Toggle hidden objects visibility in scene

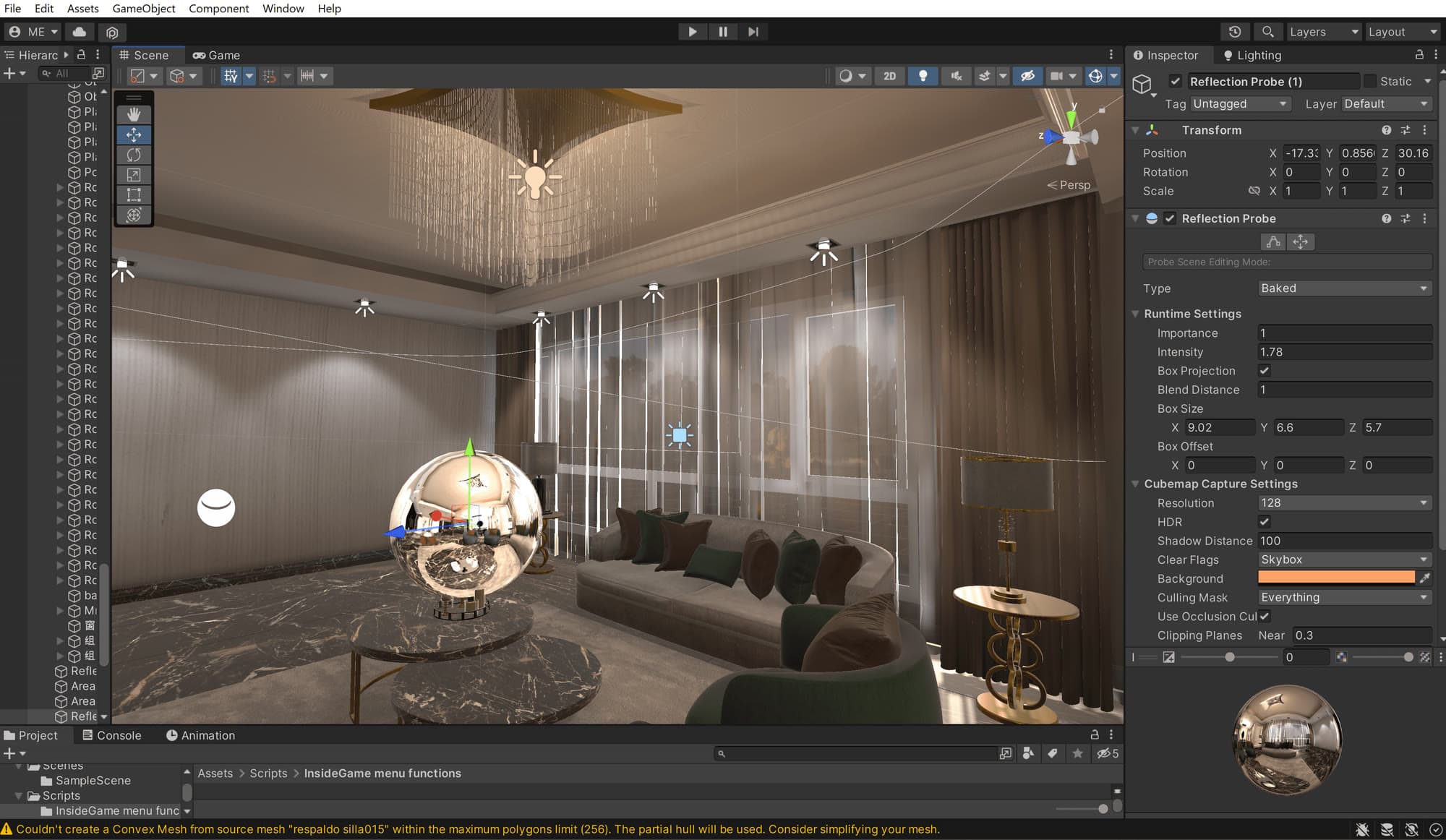pos(1027,76)
